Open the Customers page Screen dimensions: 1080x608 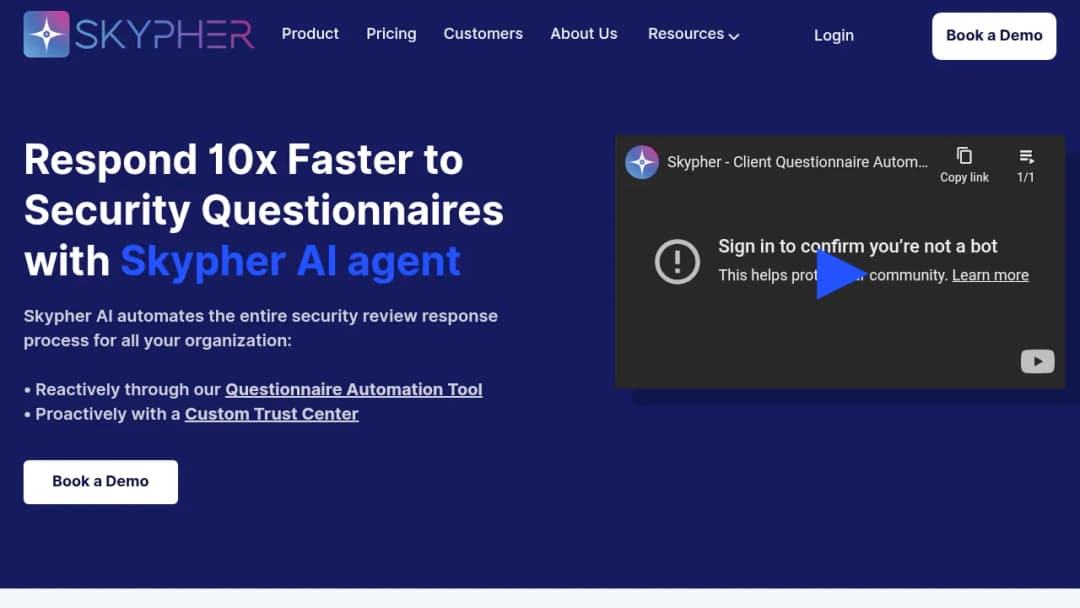coord(483,34)
